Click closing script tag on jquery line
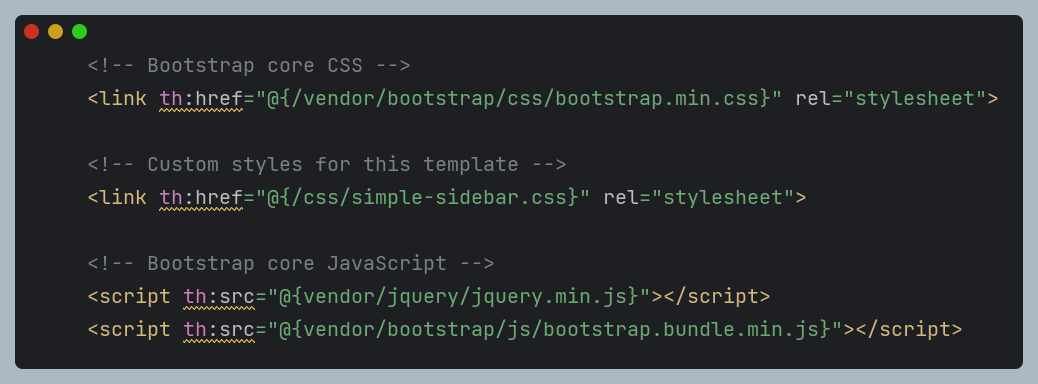 point(717,297)
